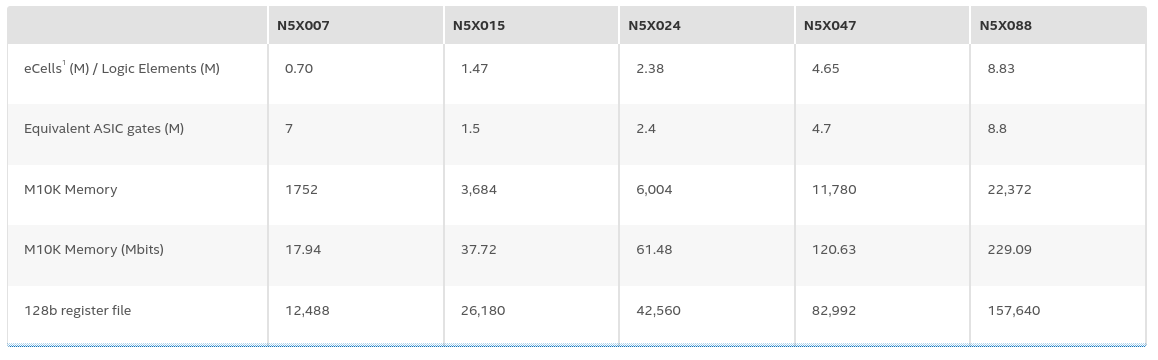Image resolution: width=1158 pixels, height=360 pixels.
Task: Select the 3,684 M10K Memory cell
Action: click(479, 190)
